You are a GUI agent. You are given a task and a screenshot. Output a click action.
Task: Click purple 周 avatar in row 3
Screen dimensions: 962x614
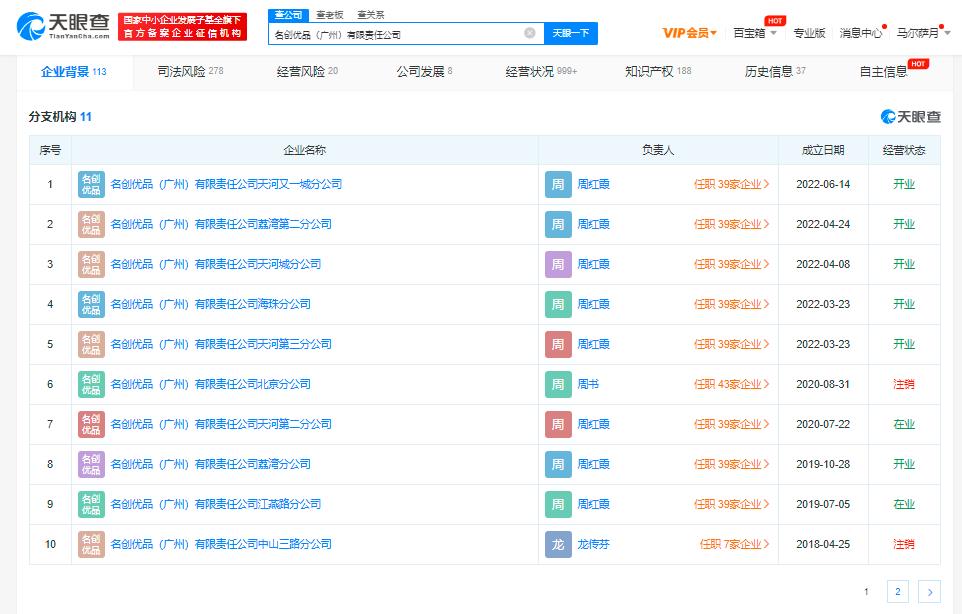click(558, 264)
